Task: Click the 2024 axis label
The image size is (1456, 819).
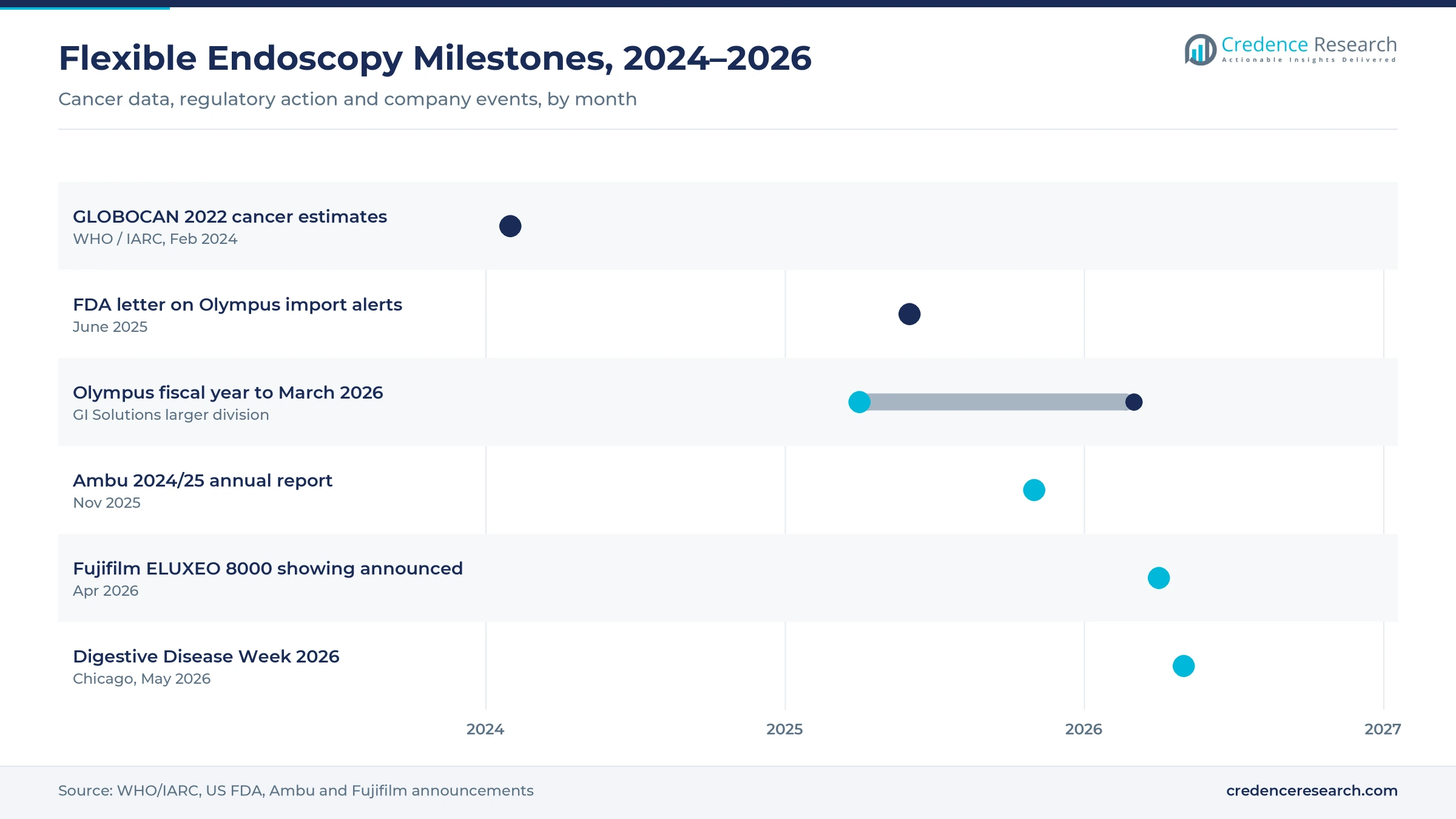Action: pos(485,729)
